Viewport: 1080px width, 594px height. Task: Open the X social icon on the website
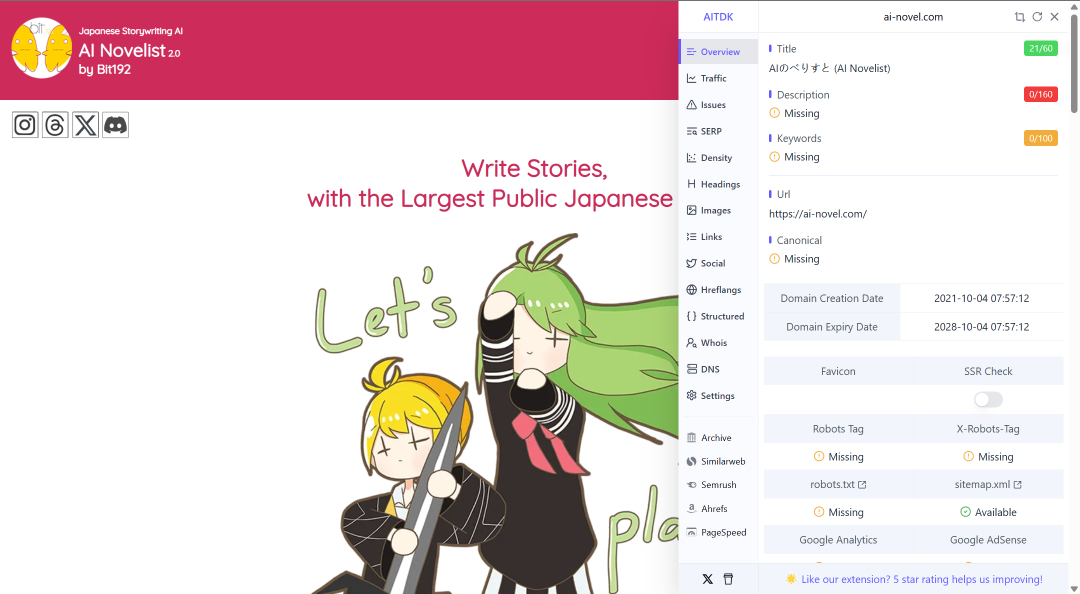85,125
